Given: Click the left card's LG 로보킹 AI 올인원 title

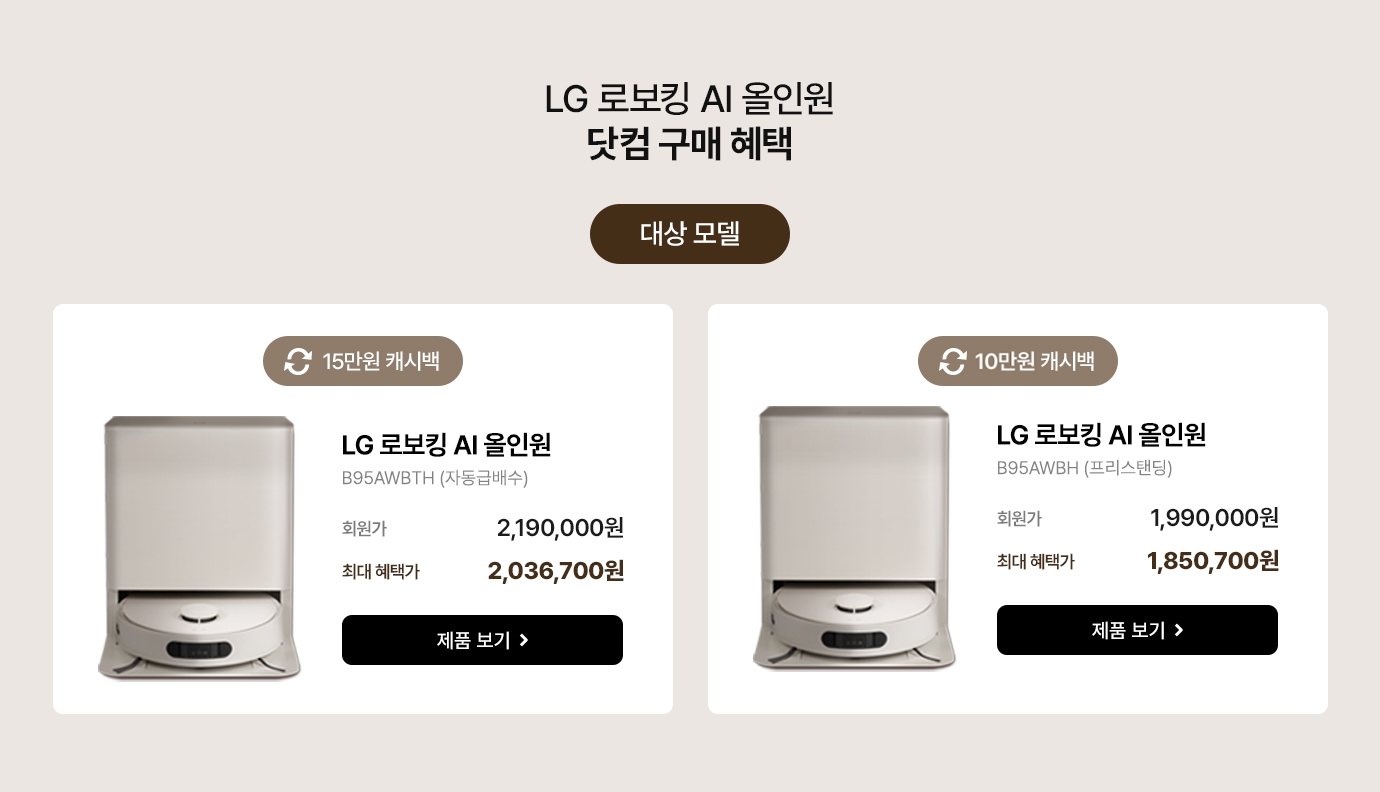Looking at the screenshot, I should 446,444.
